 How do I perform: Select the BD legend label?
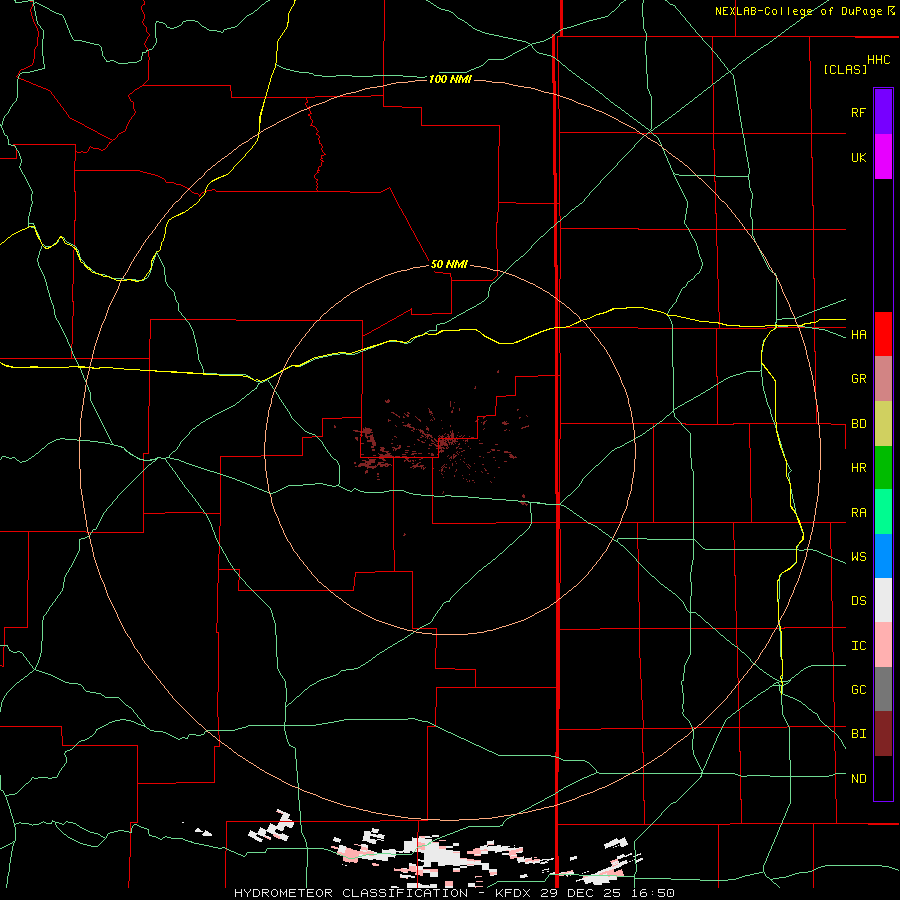tap(858, 424)
